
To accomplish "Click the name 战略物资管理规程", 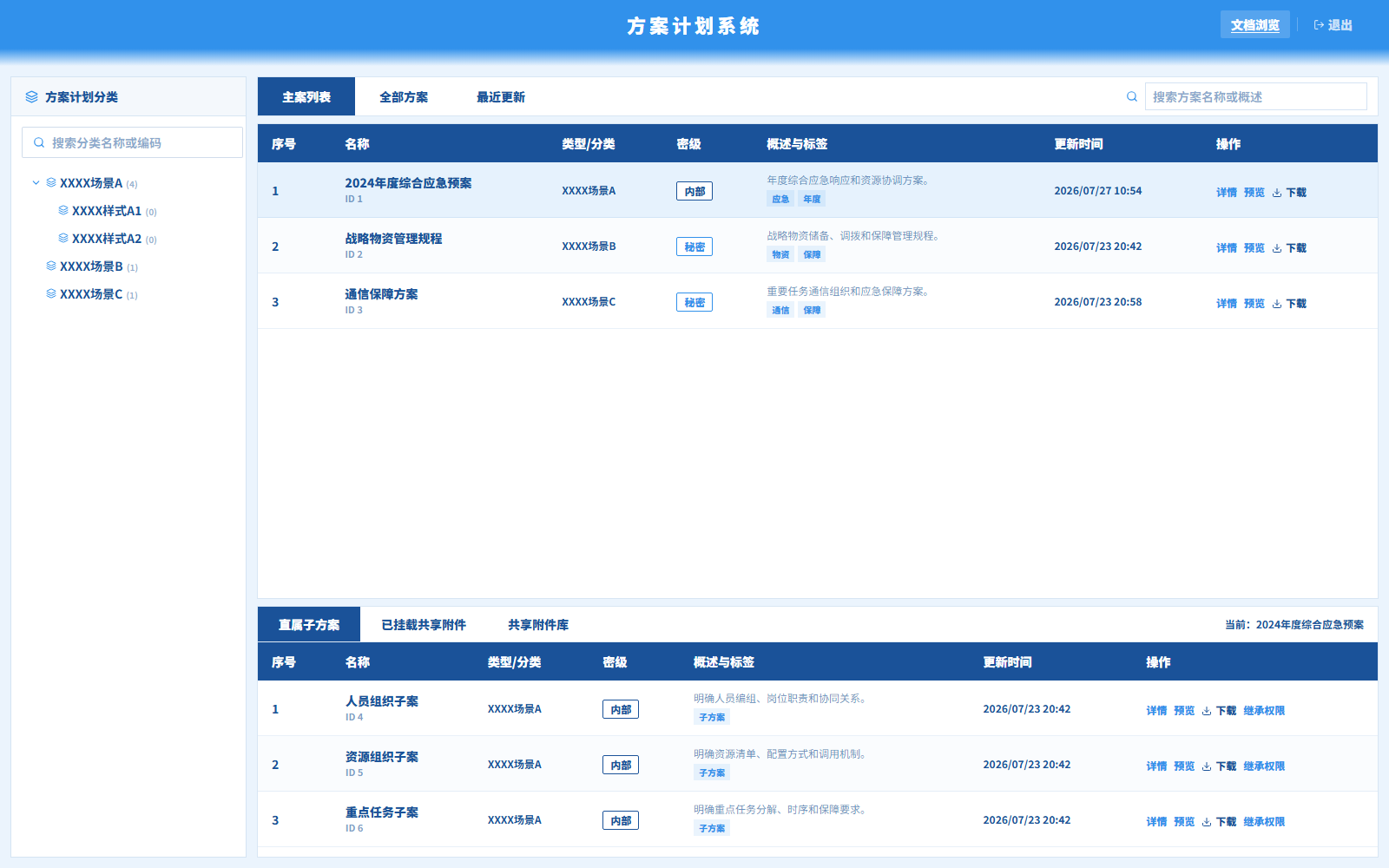I will coord(393,239).
